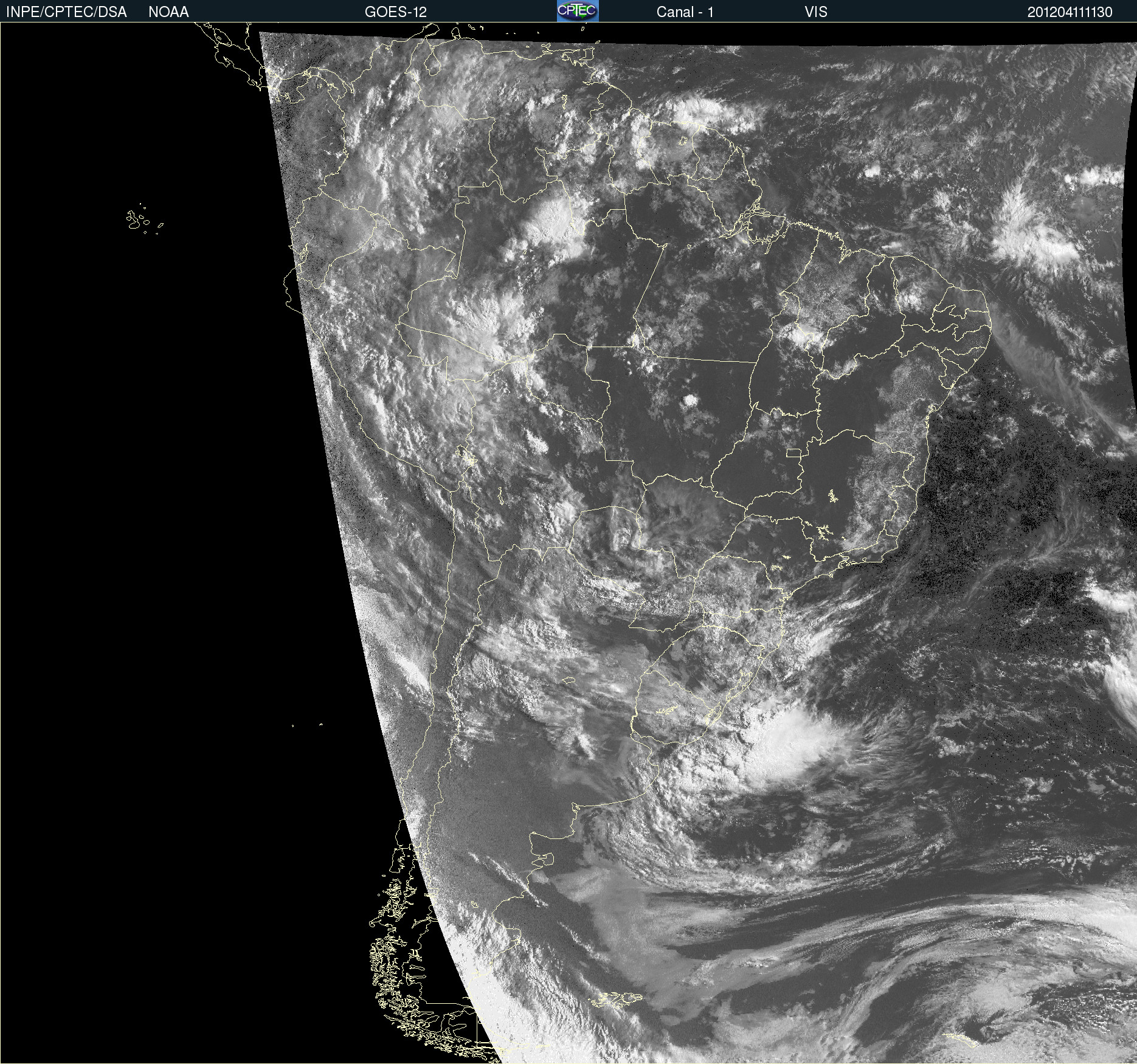Select the VIS channel label
The width and height of the screenshot is (1137, 1064).
[x=816, y=12]
